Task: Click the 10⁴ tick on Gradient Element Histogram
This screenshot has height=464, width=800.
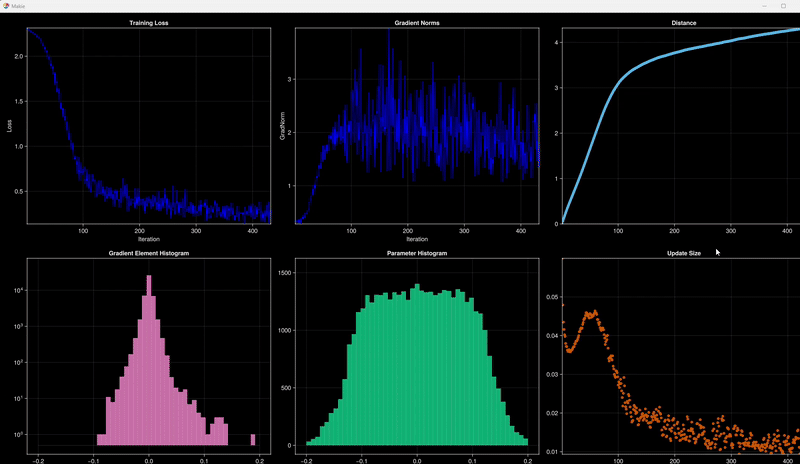Action: point(18,290)
